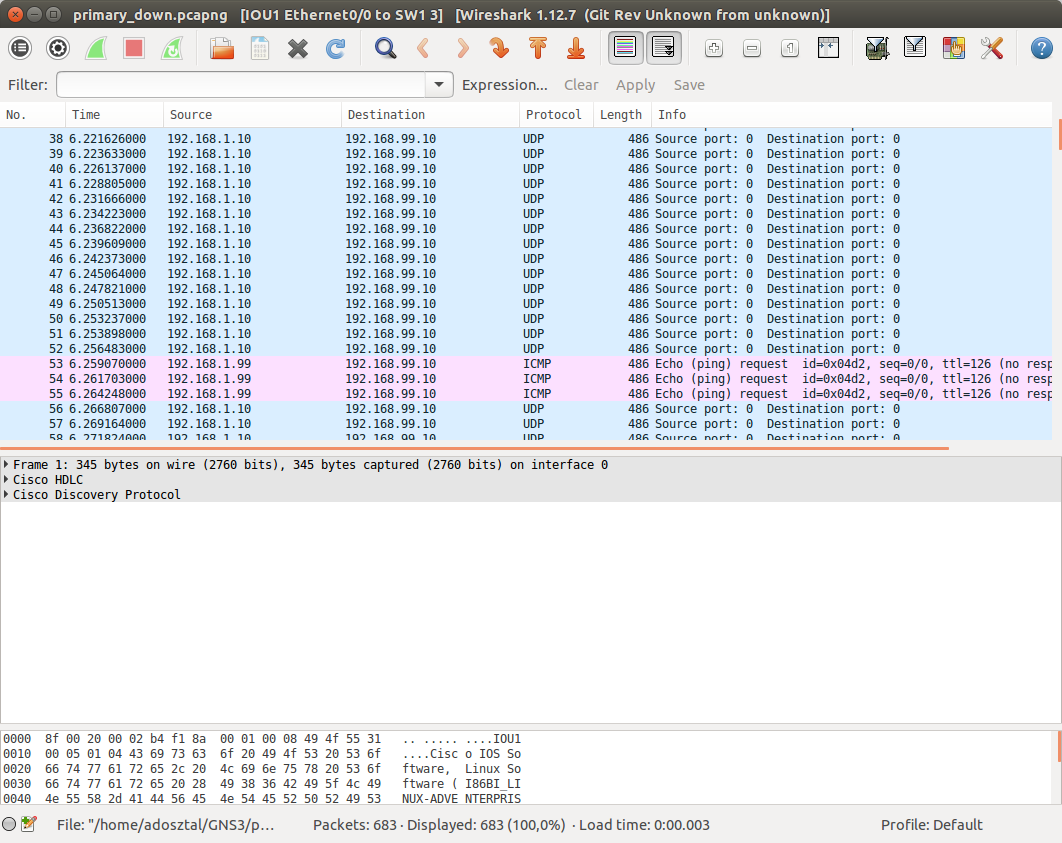The height and width of the screenshot is (843, 1062).
Task: Stop the running capture
Action: 134,48
